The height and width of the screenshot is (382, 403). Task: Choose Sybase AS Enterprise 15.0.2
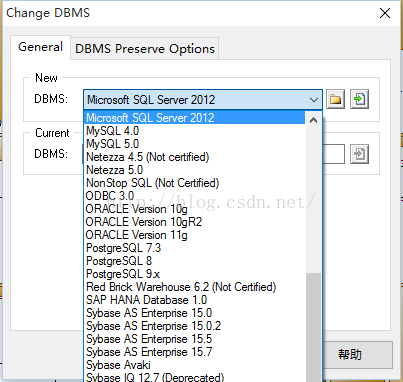(195, 326)
